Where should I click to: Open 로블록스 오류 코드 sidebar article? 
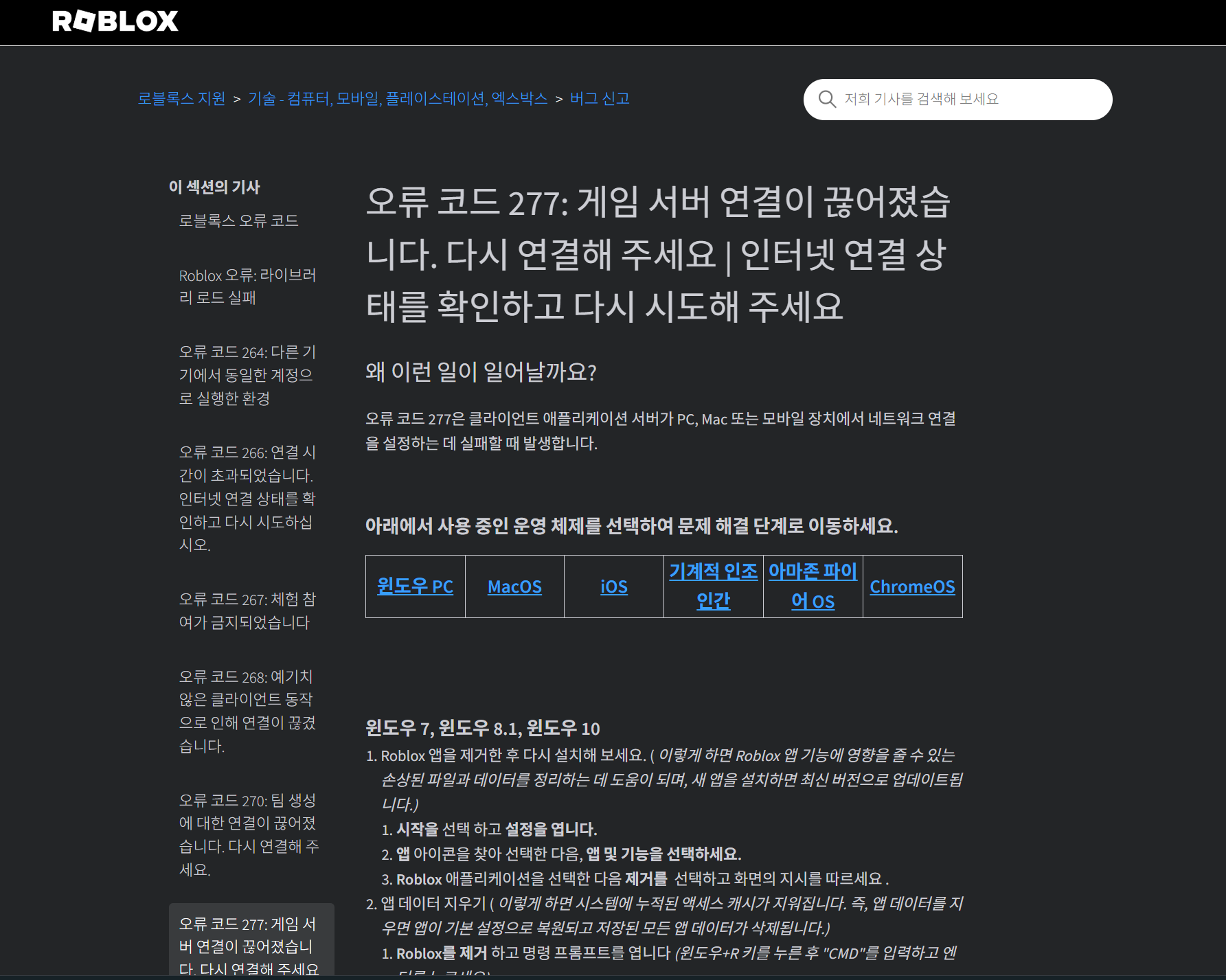coord(238,220)
